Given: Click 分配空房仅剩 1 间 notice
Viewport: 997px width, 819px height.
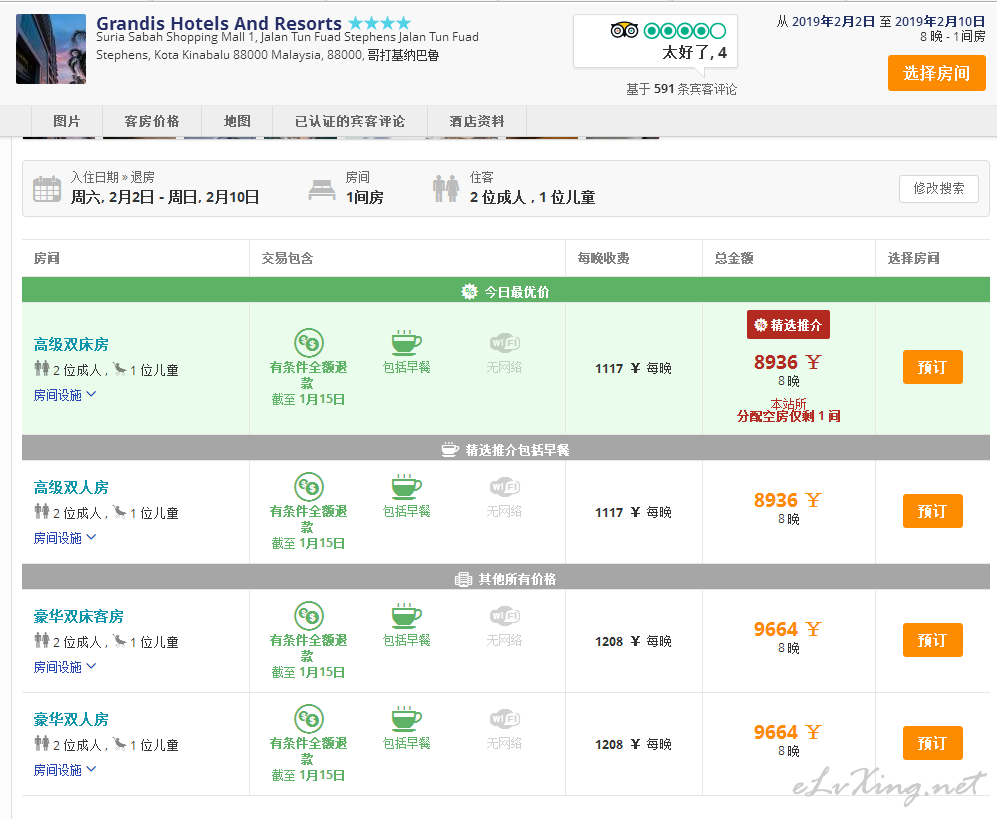Looking at the screenshot, I should [788, 416].
